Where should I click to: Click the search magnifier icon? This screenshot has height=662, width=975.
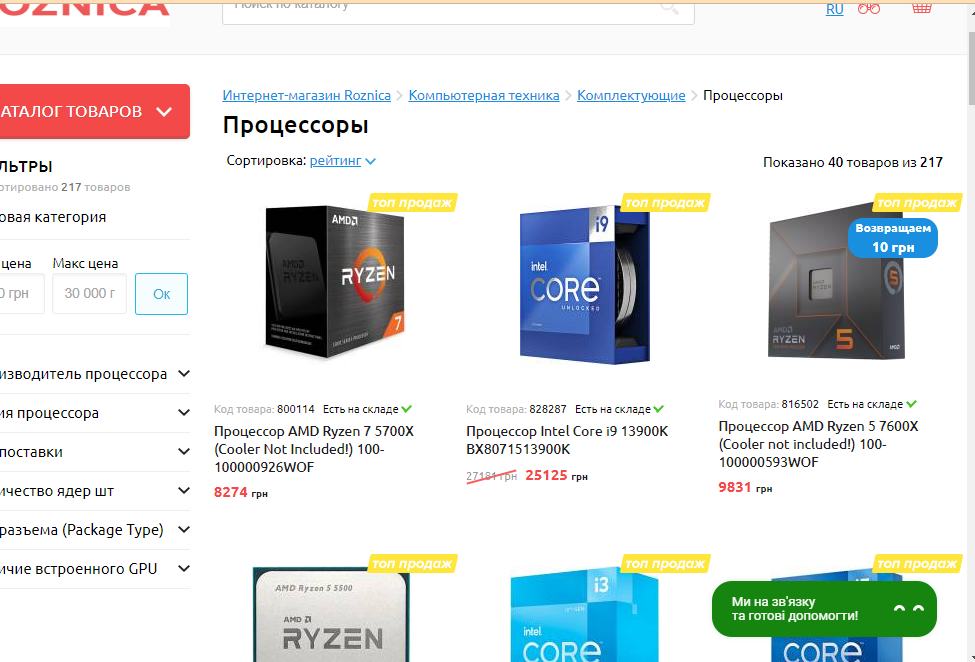669,7
